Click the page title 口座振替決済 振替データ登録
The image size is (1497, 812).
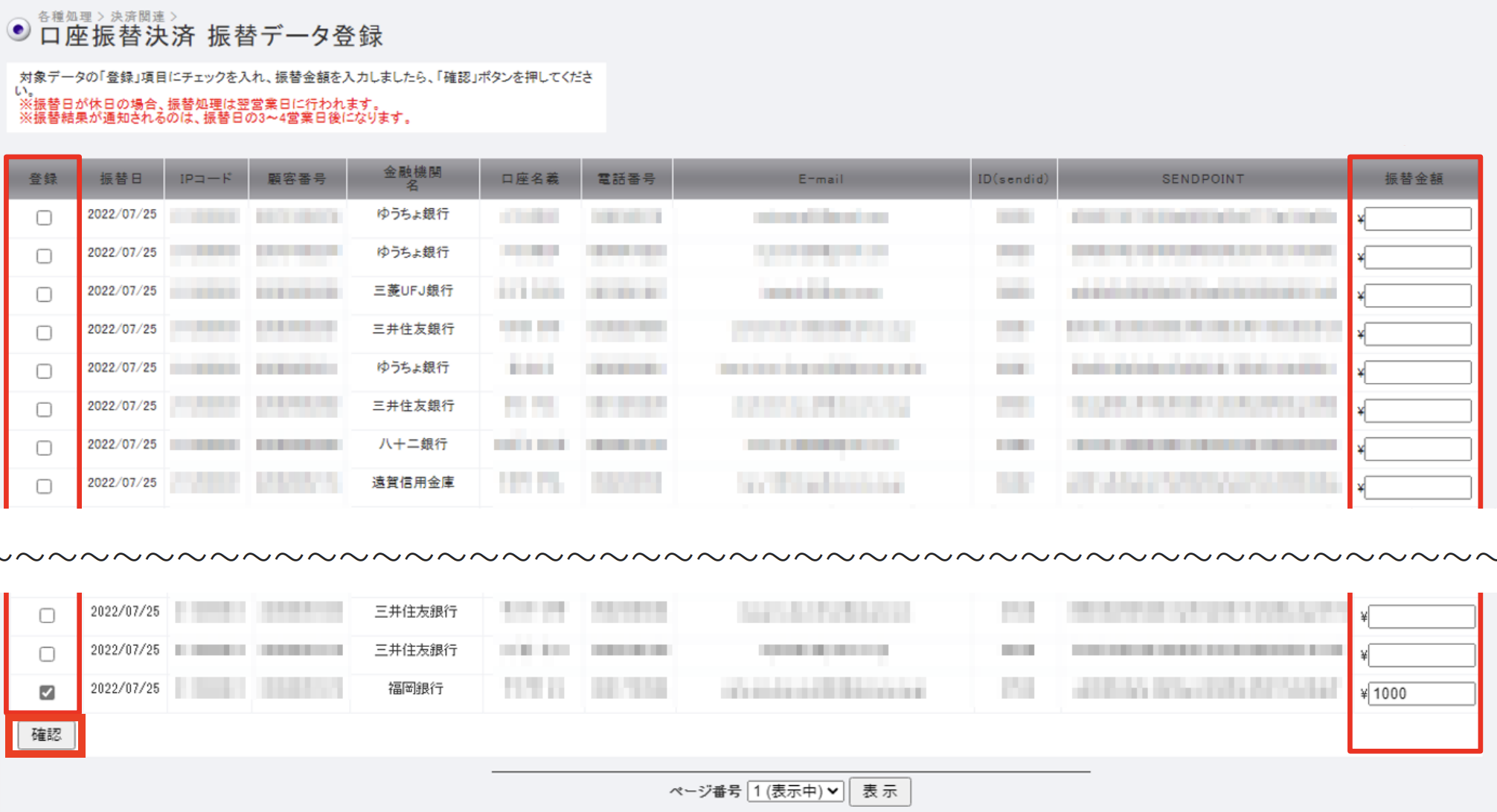(211, 36)
